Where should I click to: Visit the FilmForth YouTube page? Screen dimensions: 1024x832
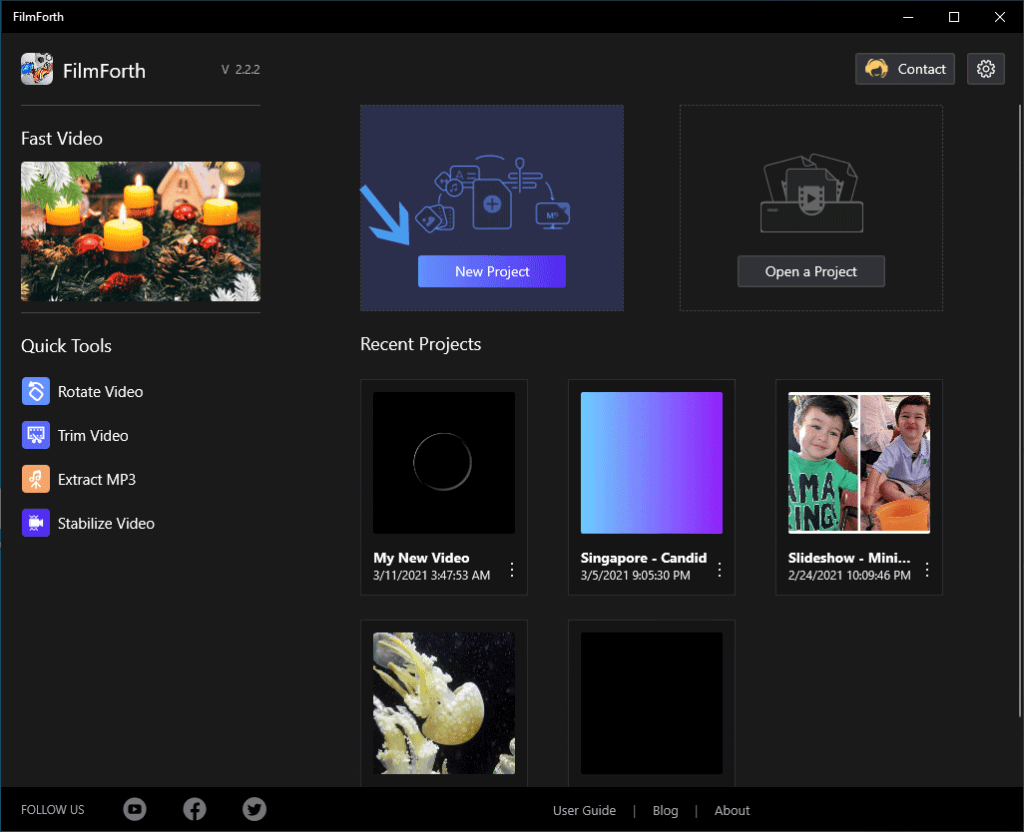tap(135, 809)
